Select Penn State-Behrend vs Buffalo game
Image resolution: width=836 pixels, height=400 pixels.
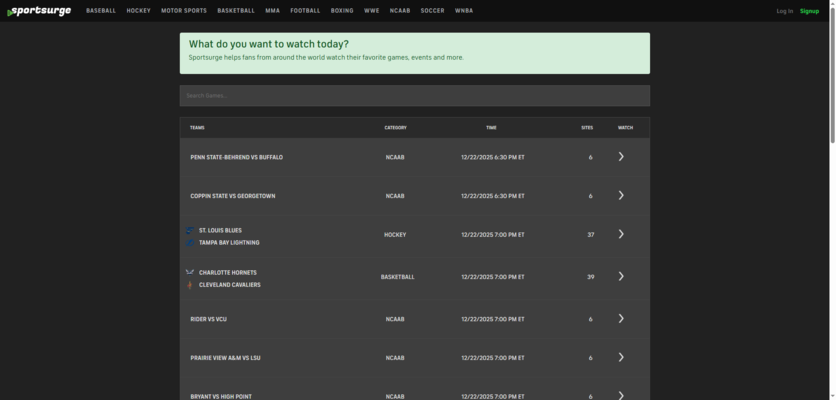click(237, 157)
